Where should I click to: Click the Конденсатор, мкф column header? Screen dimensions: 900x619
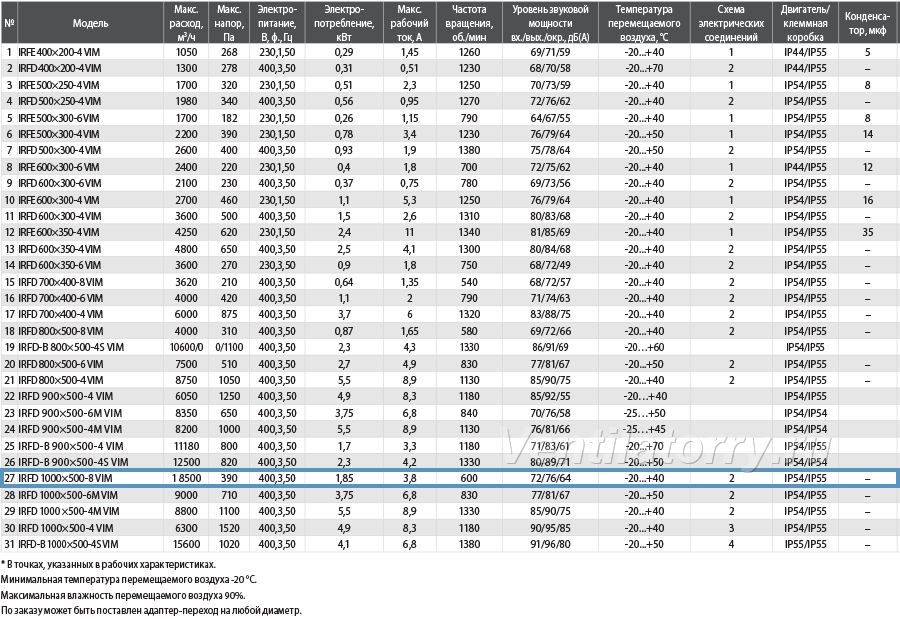[867, 23]
